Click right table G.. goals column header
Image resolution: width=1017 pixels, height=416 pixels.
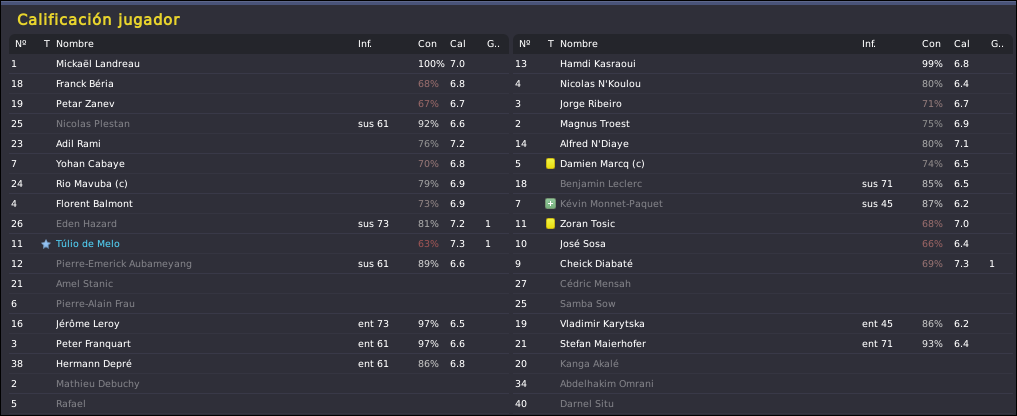pyautogui.click(x=997, y=43)
